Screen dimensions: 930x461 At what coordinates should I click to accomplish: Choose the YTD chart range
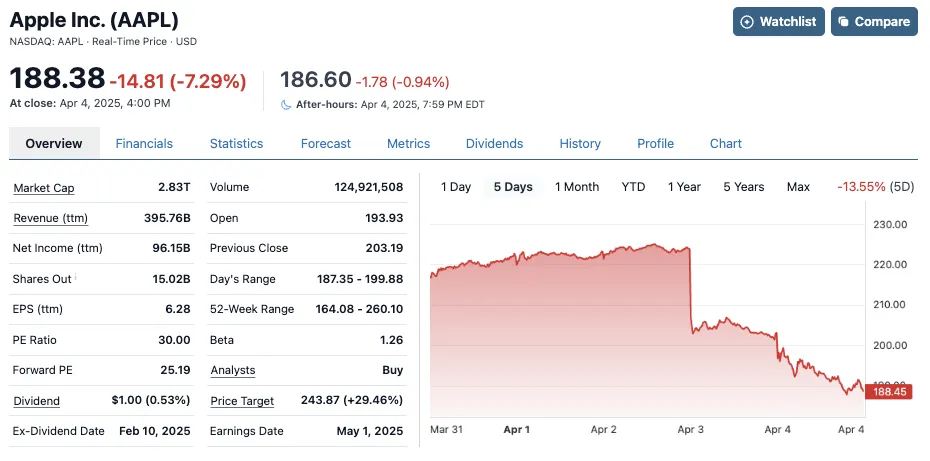click(633, 187)
